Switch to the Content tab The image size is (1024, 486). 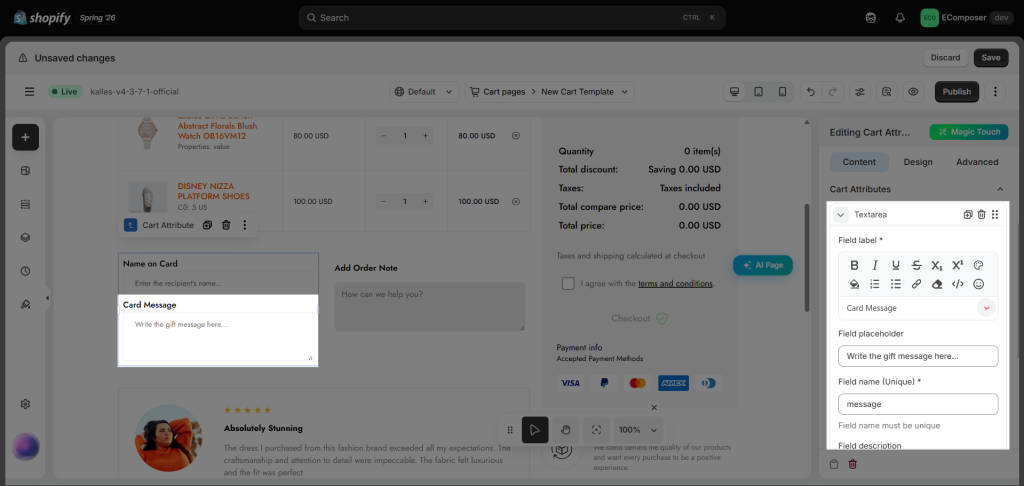[x=859, y=162]
